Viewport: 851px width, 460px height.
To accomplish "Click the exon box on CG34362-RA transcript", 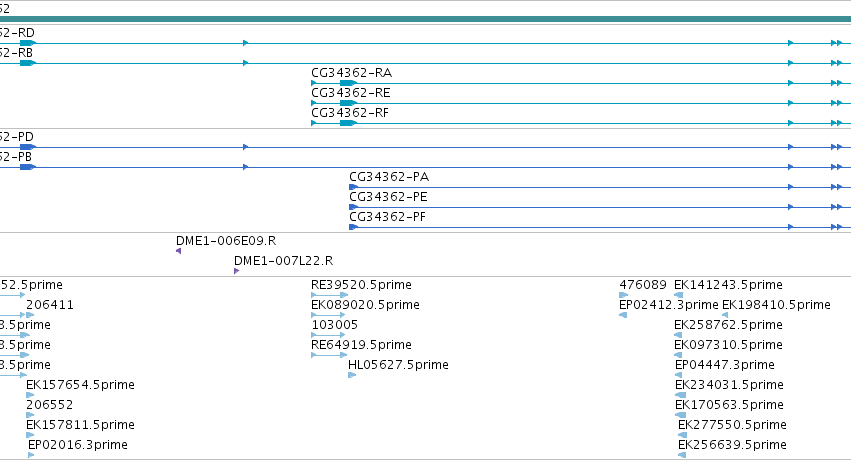I will pos(348,83).
